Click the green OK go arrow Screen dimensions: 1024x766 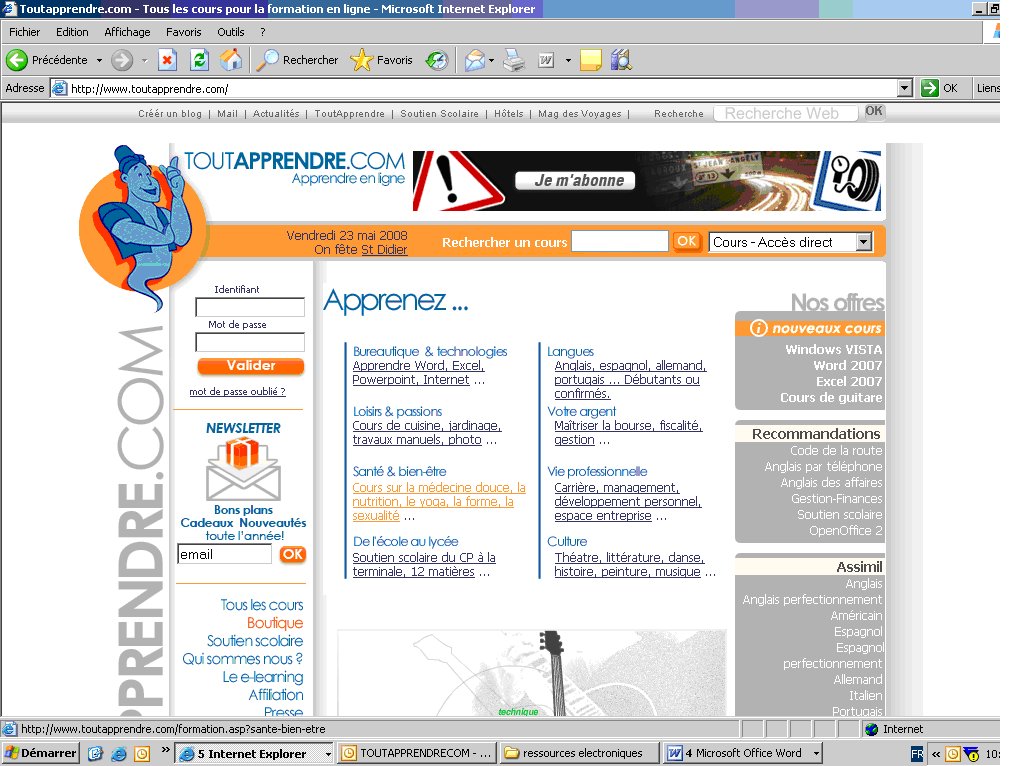tap(929, 88)
